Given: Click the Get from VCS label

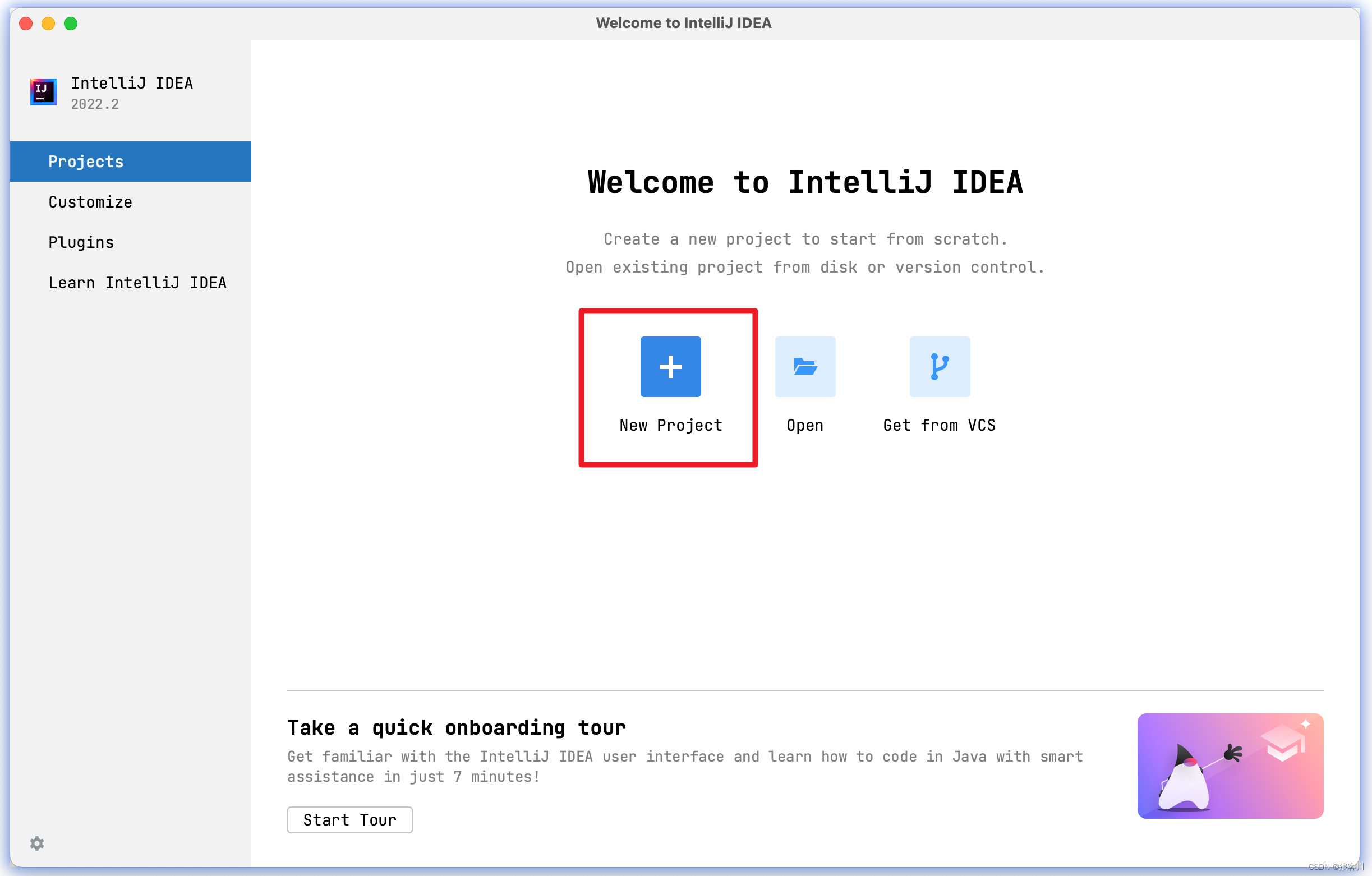Looking at the screenshot, I should [940, 426].
